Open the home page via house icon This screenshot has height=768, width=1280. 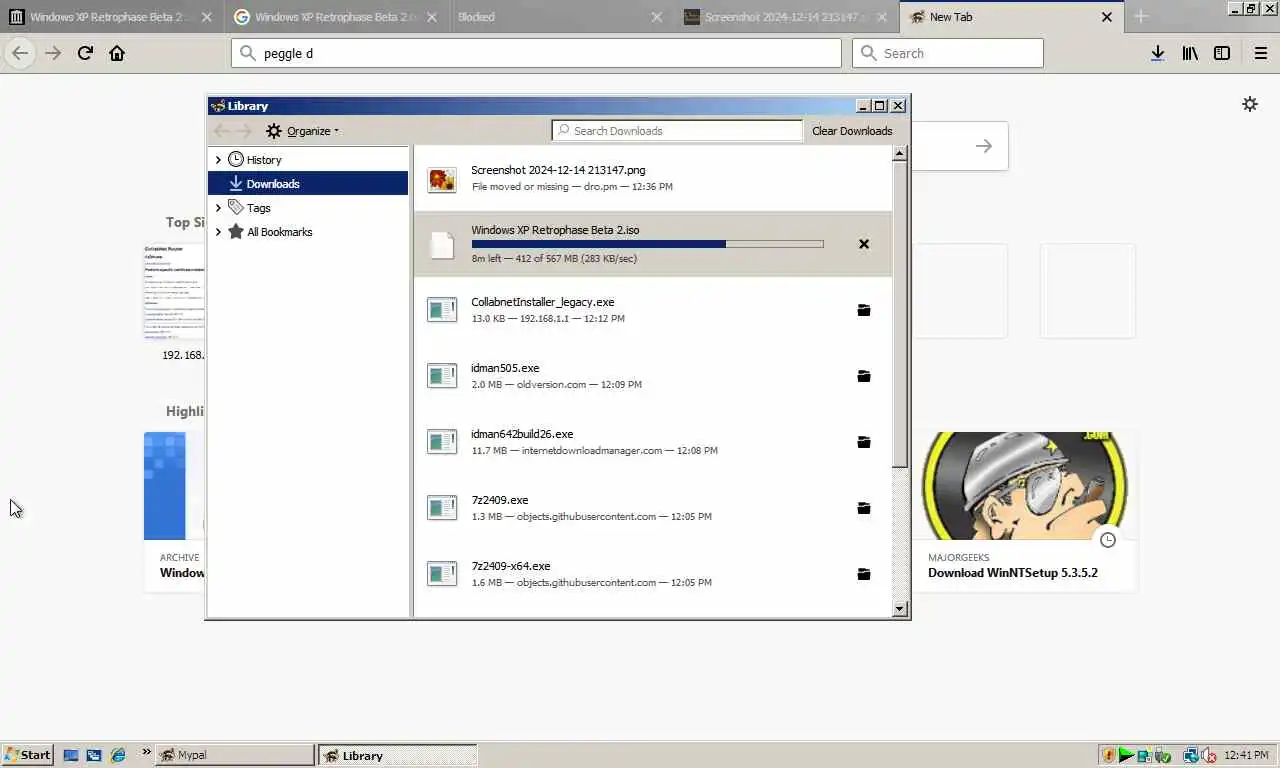point(117,53)
